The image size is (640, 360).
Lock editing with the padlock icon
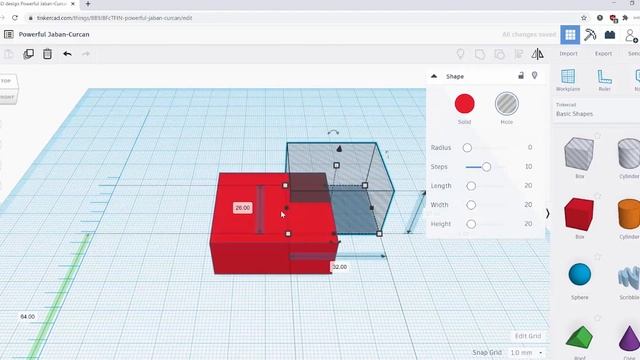[521, 76]
